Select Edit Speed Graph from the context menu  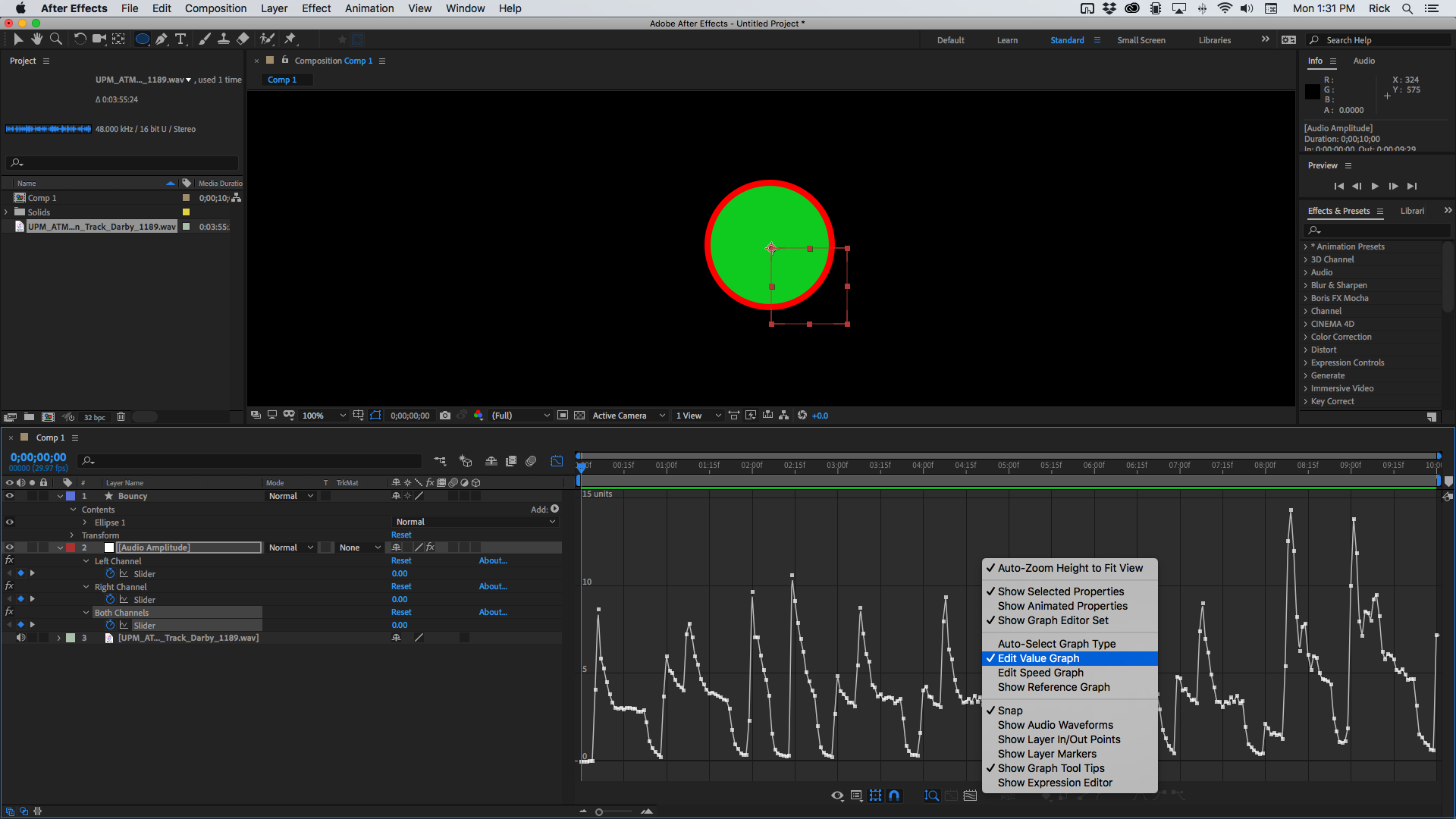click(x=1040, y=672)
